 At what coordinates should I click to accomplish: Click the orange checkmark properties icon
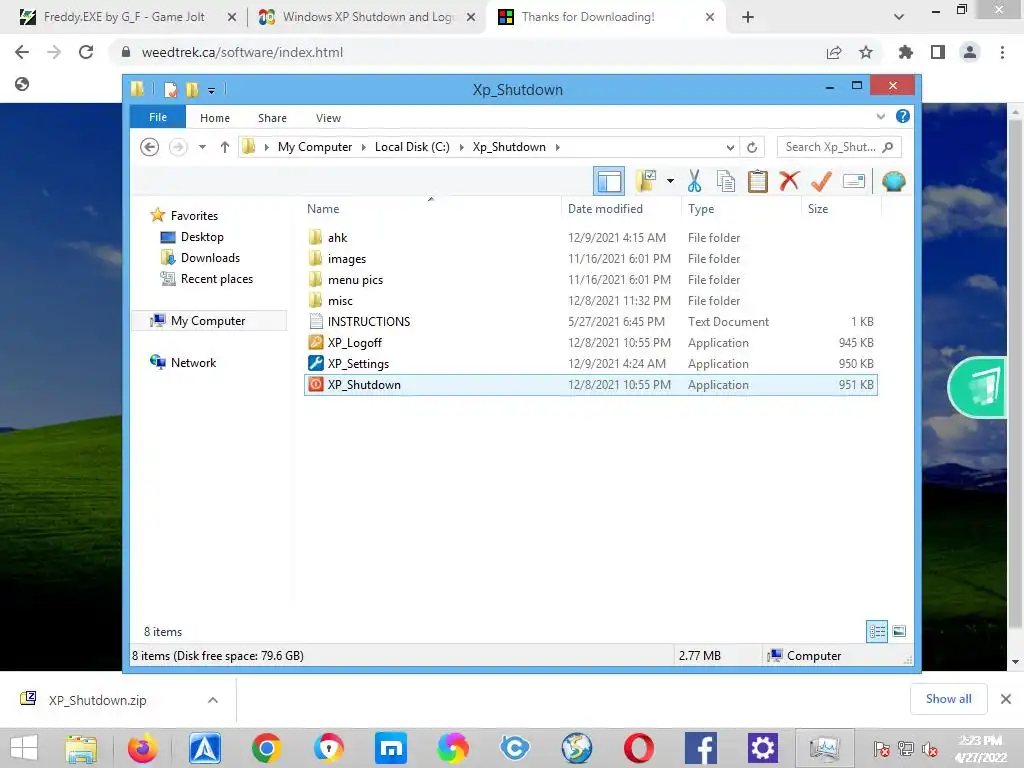(x=821, y=181)
